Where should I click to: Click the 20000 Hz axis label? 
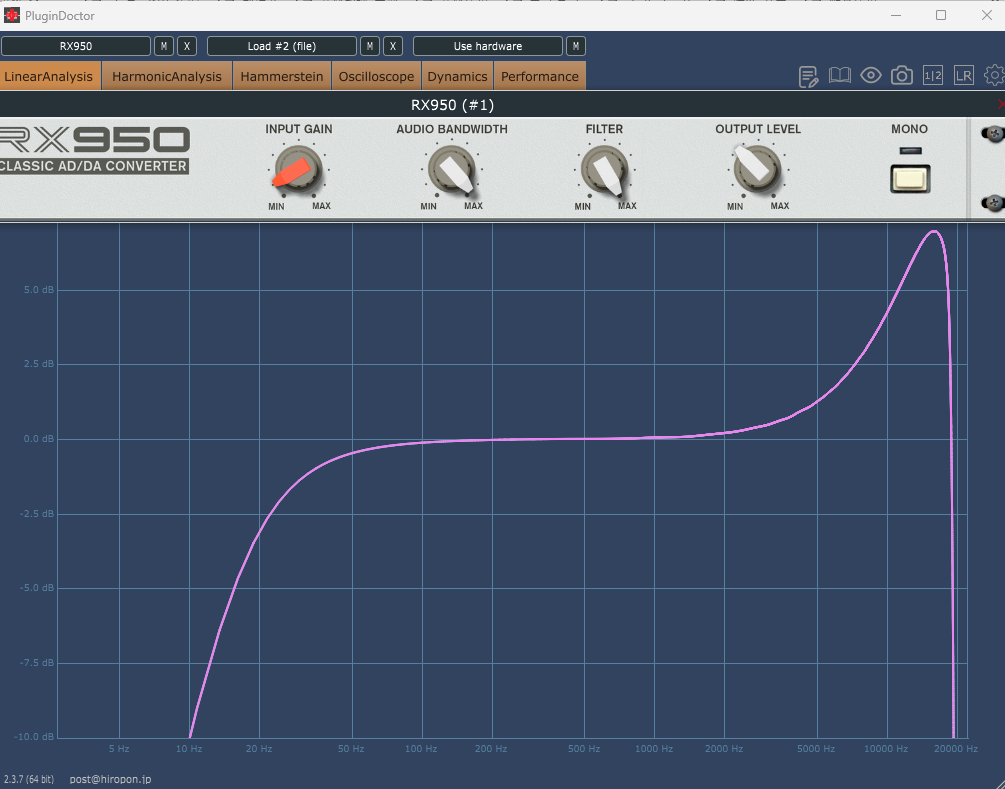coord(956,749)
